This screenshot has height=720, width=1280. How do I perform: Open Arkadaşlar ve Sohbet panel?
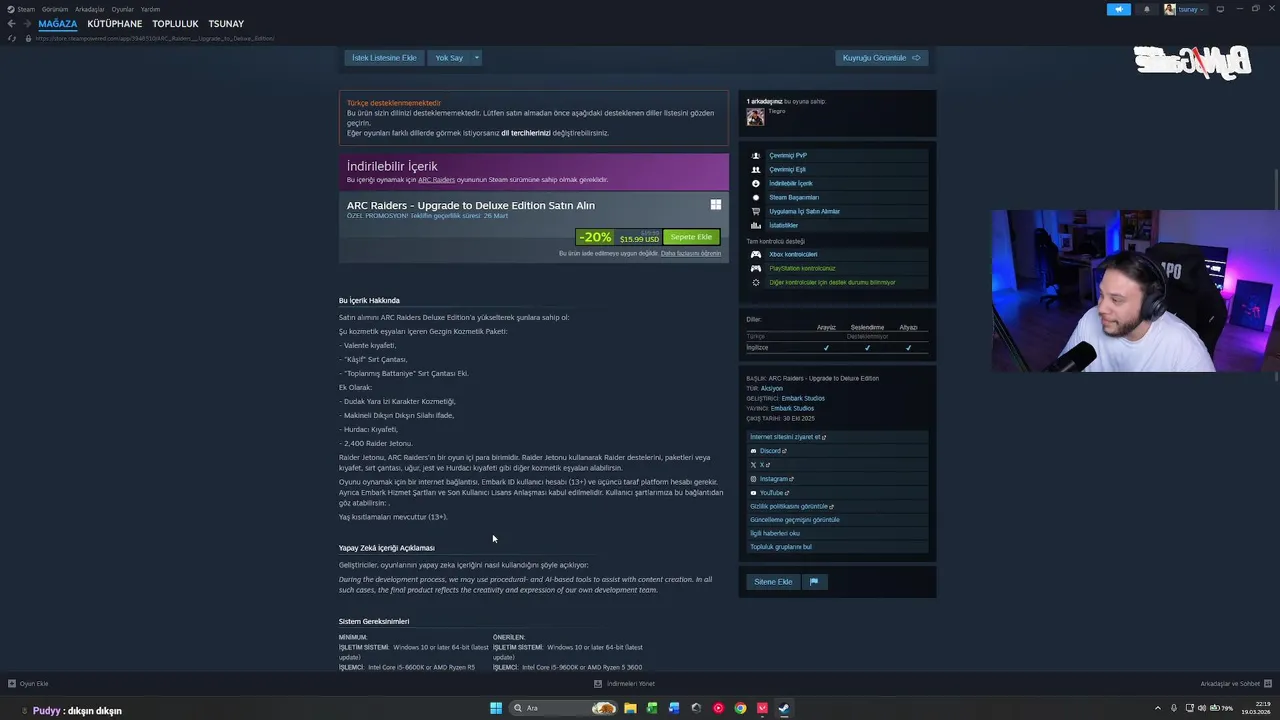tap(1236, 684)
